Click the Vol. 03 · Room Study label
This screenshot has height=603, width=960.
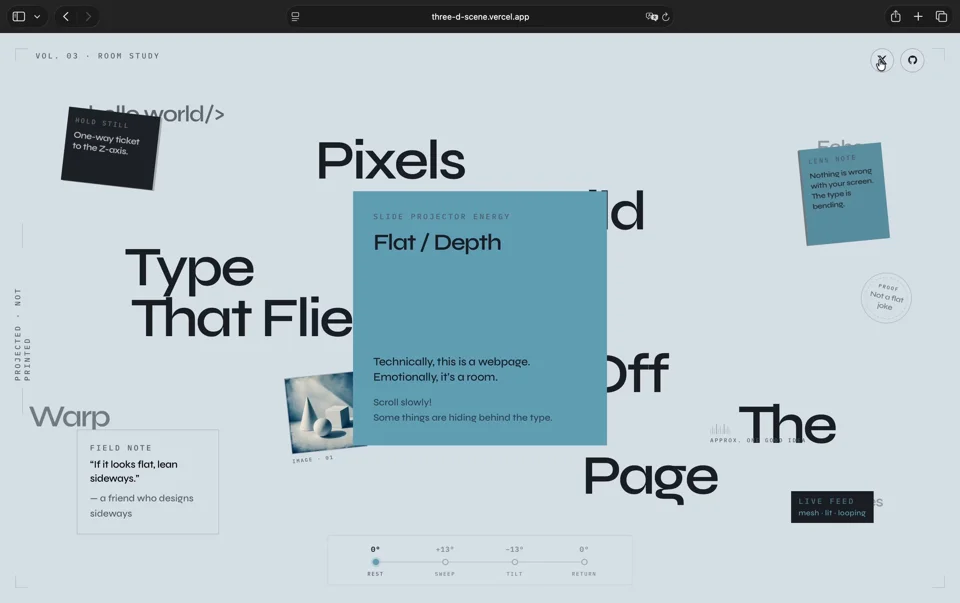[x=97, y=56]
